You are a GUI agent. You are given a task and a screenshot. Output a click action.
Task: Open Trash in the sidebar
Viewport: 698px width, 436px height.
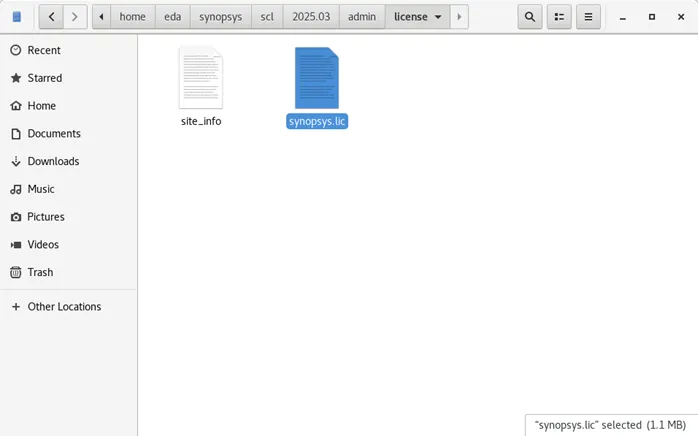point(69,272)
